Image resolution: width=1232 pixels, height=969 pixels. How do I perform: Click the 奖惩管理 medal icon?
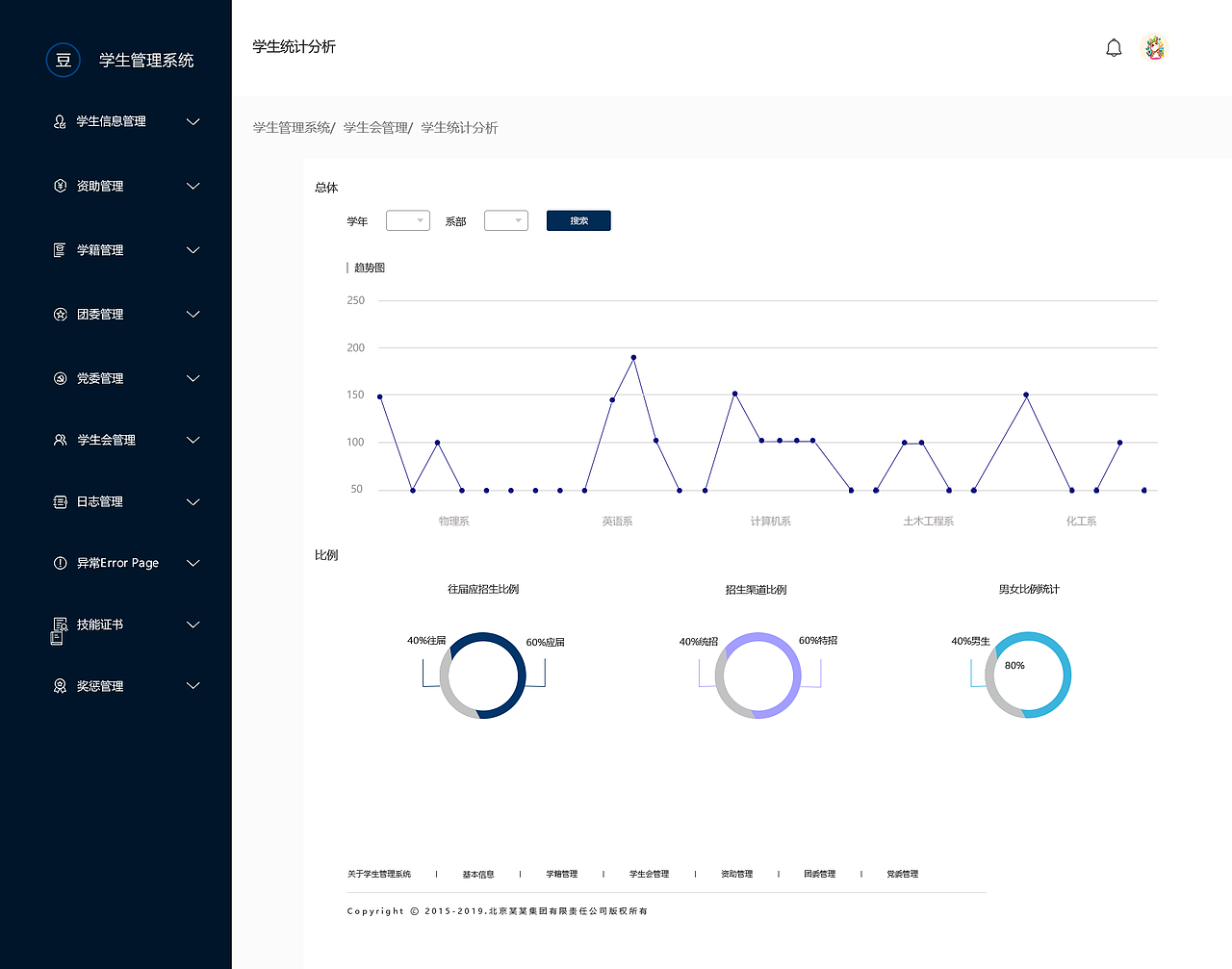(x=60, y=686)
